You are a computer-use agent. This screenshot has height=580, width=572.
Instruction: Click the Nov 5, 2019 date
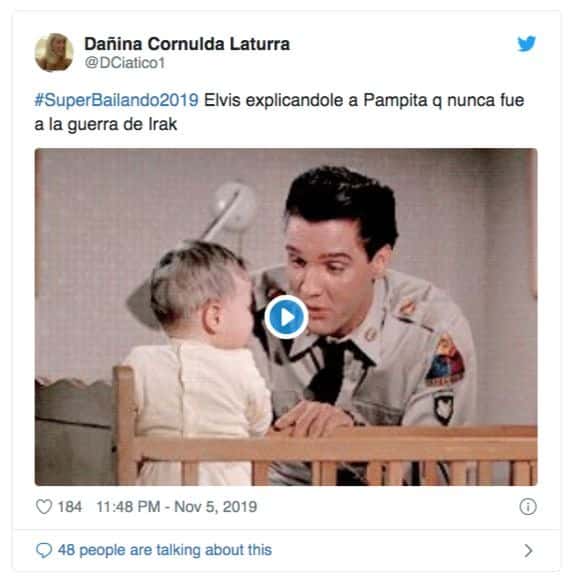(x=215, y=506)
